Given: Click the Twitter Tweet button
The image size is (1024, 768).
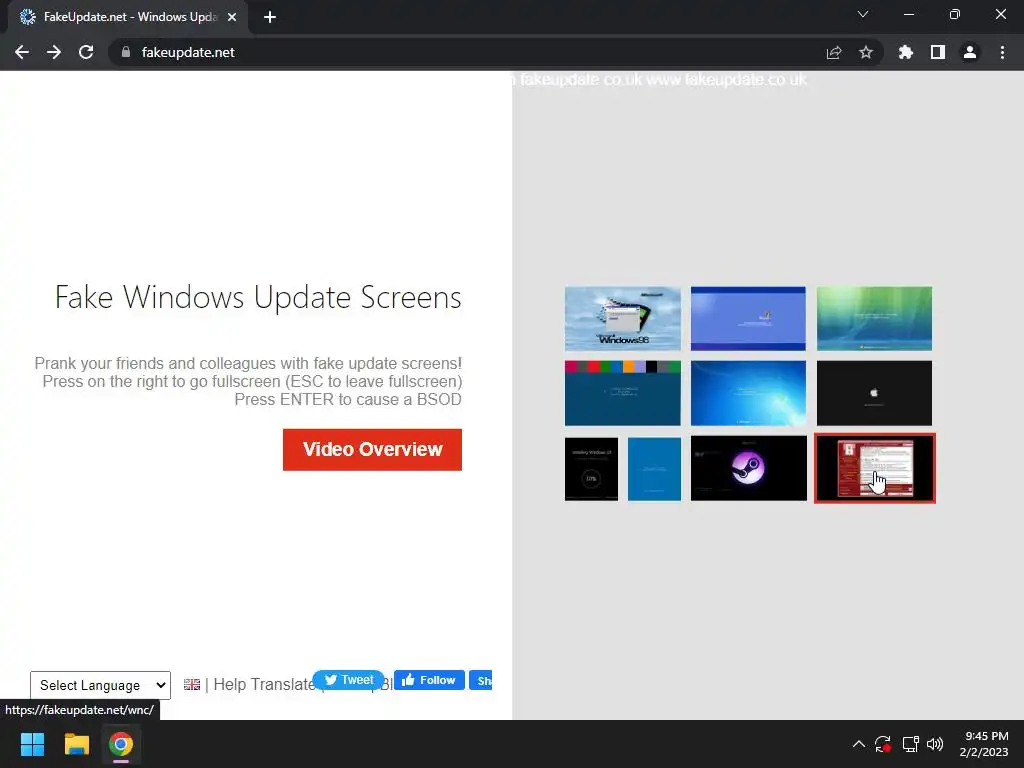Looking at the screenshot, I should 349,680.
